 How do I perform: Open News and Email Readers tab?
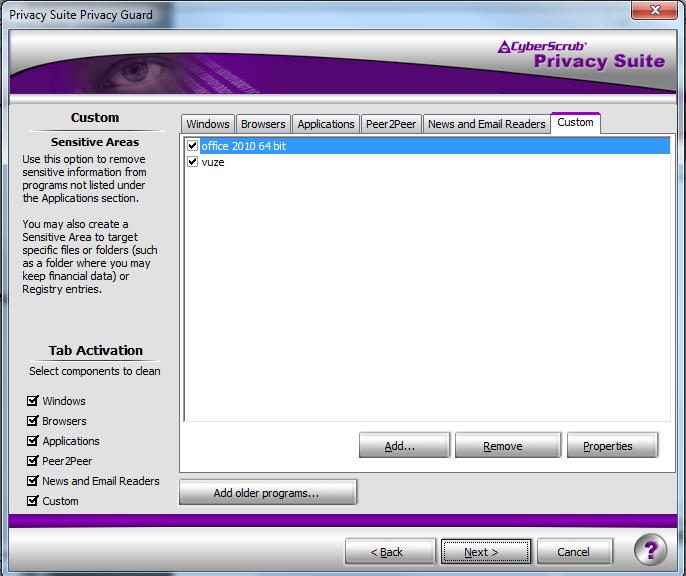click(486, 124)
